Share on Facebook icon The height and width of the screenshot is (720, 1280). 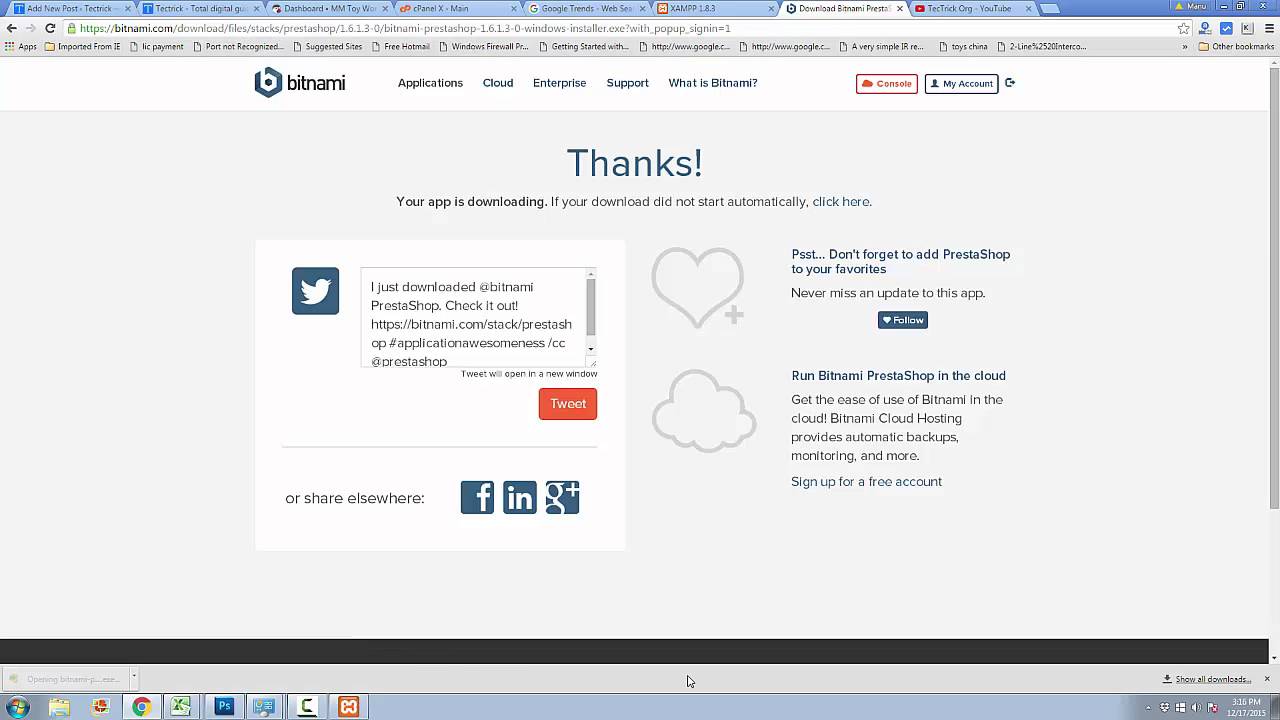[x=477, y=497]
